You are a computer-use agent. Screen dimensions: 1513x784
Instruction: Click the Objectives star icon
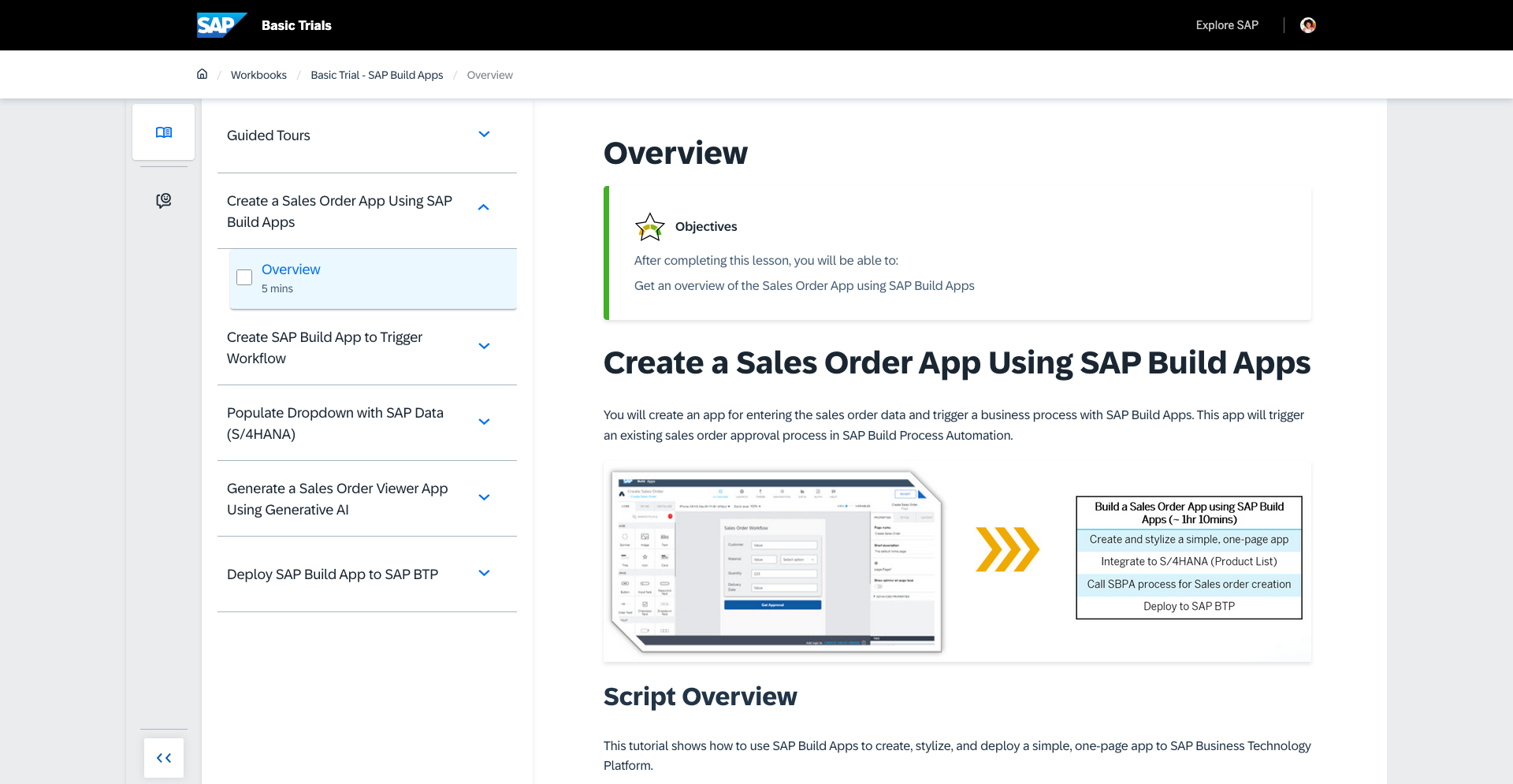click(650, 227)
